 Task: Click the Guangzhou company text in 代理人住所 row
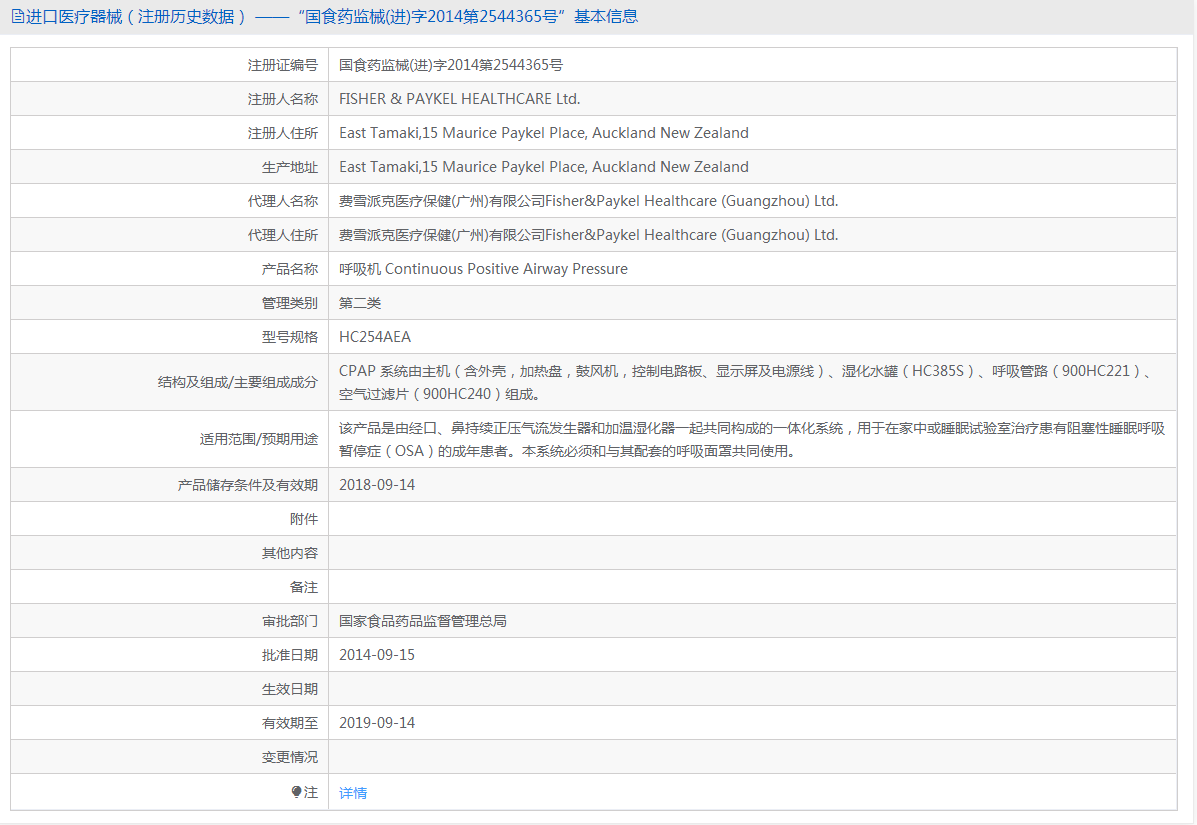pyautogui.click(x=589, y=235)
